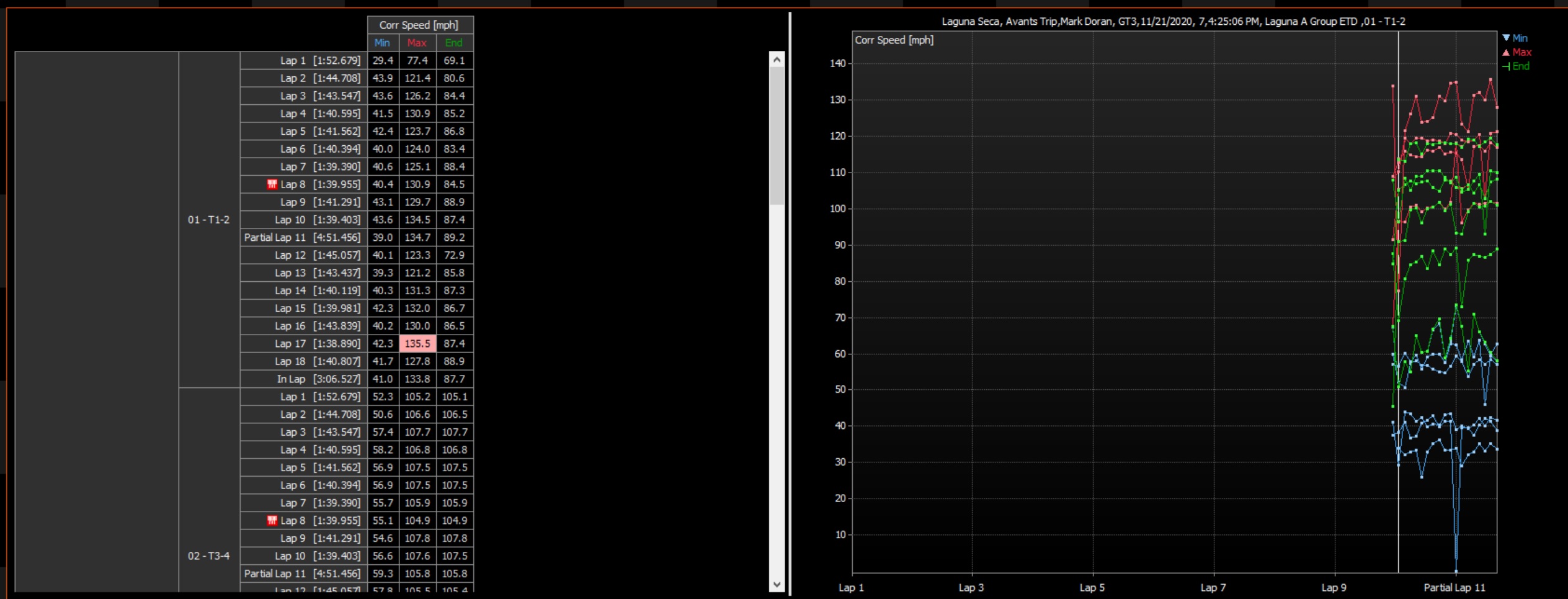The image size is (1568, 599).
Task: Select the 01 - T1-2 segment group
Action: coord(209,220)
